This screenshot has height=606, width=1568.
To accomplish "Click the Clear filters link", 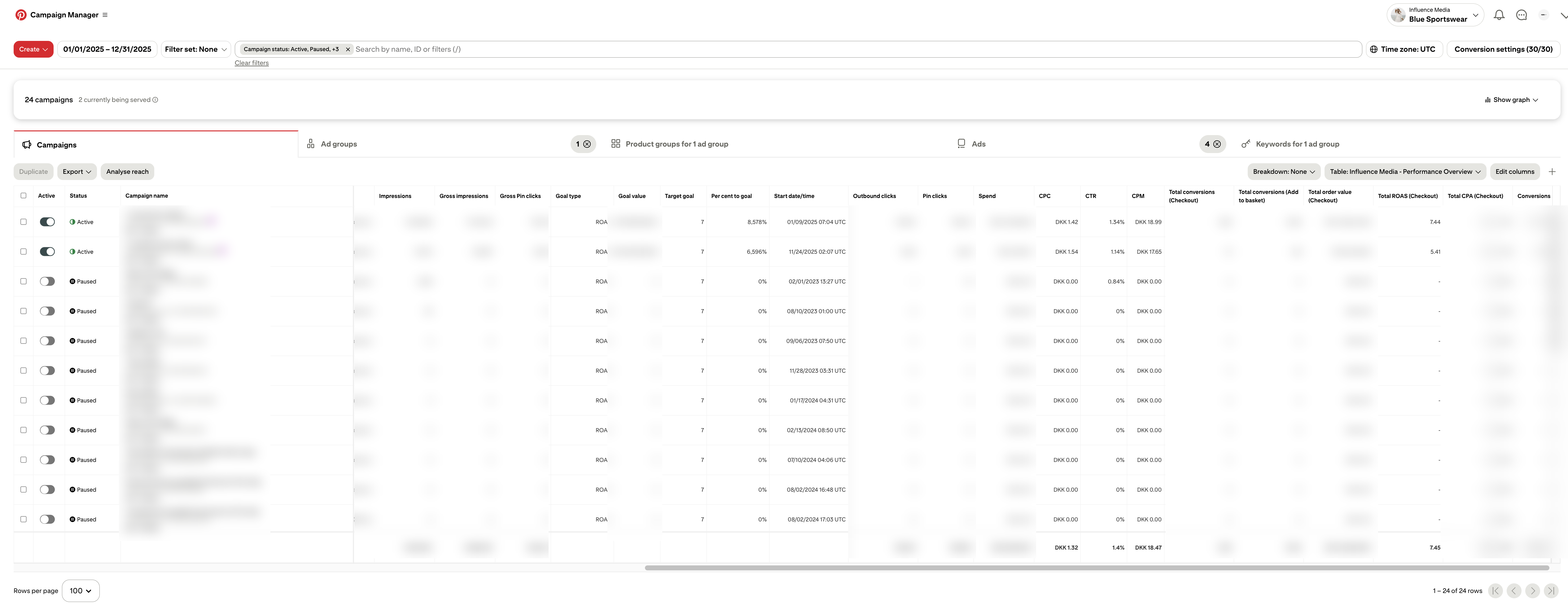I will [252, 63].
